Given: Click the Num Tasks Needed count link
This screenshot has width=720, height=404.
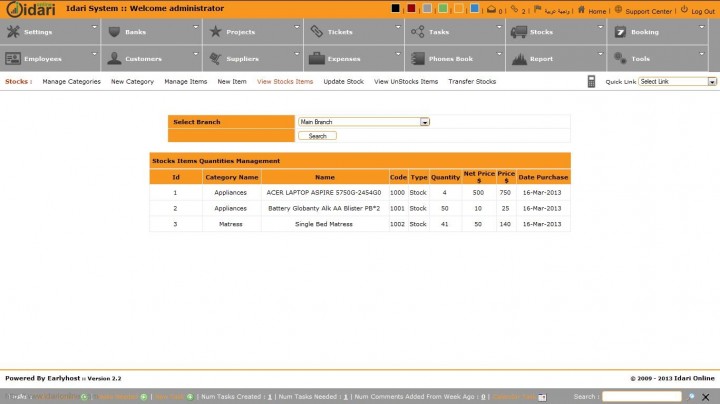Looking at the screenshot, I should click(x=346, y=397).
